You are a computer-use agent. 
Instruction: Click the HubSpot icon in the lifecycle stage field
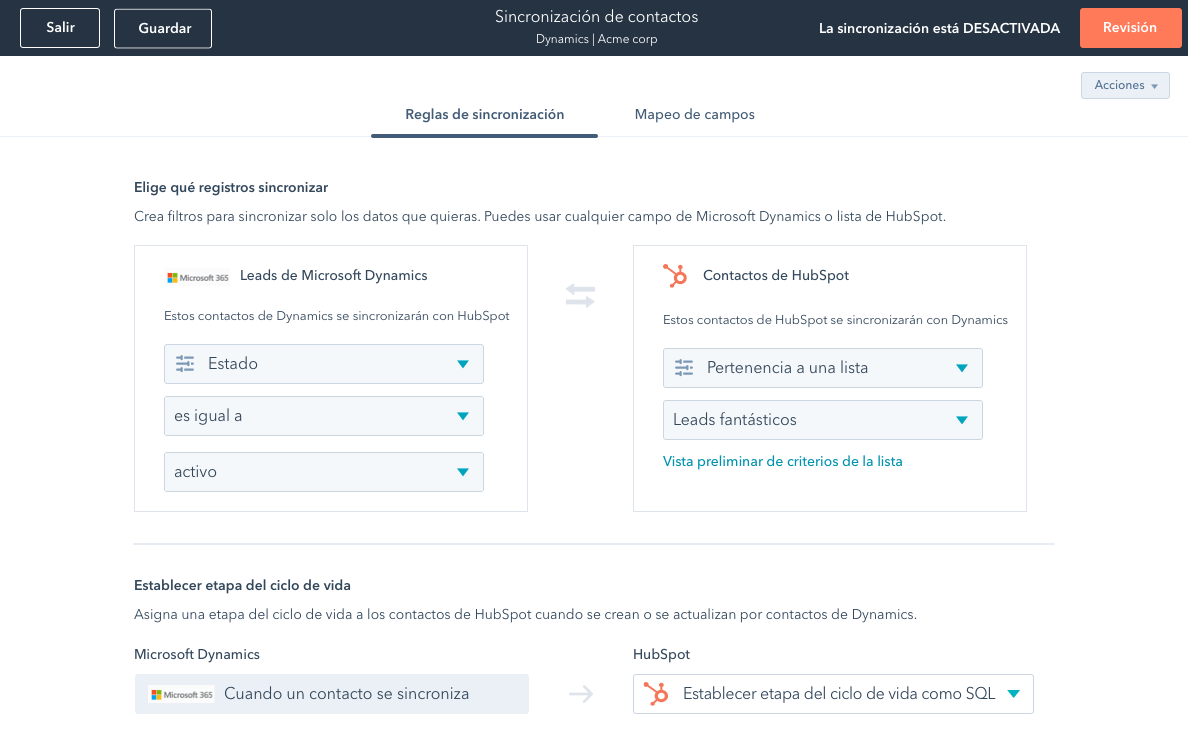[657, 694]
